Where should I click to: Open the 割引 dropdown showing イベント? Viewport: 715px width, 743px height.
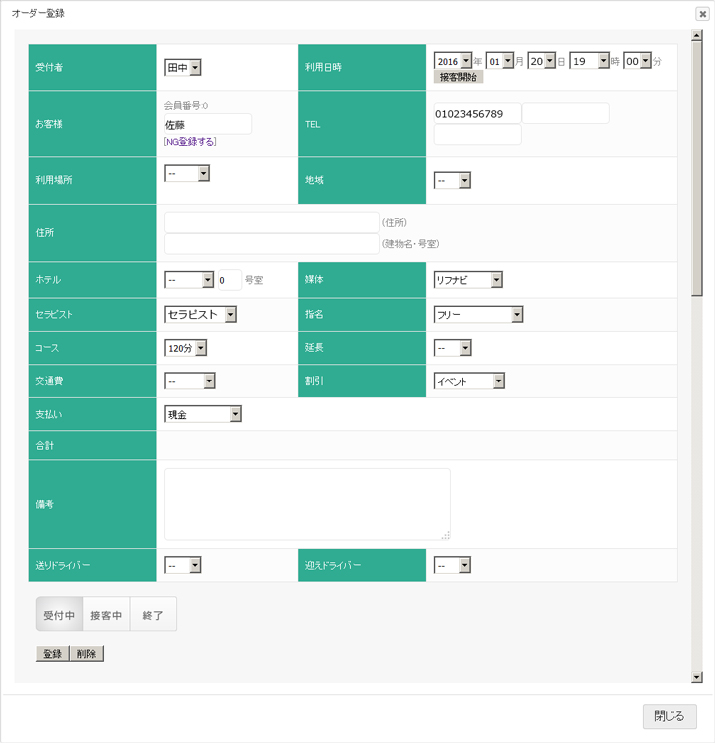pyautogui.click(x=469, y=381)
